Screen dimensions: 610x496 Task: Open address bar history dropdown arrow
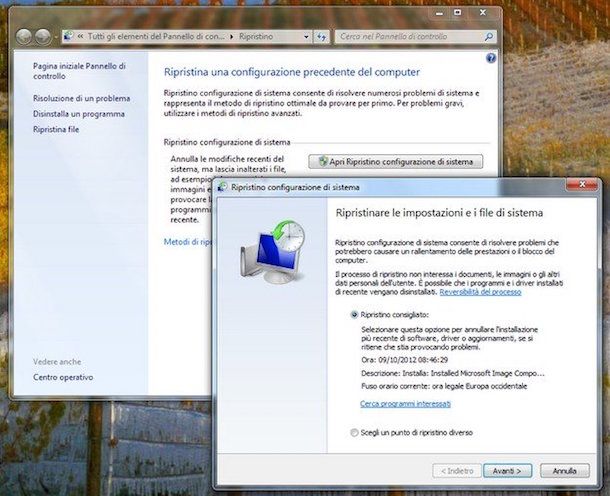pos(306,37)
